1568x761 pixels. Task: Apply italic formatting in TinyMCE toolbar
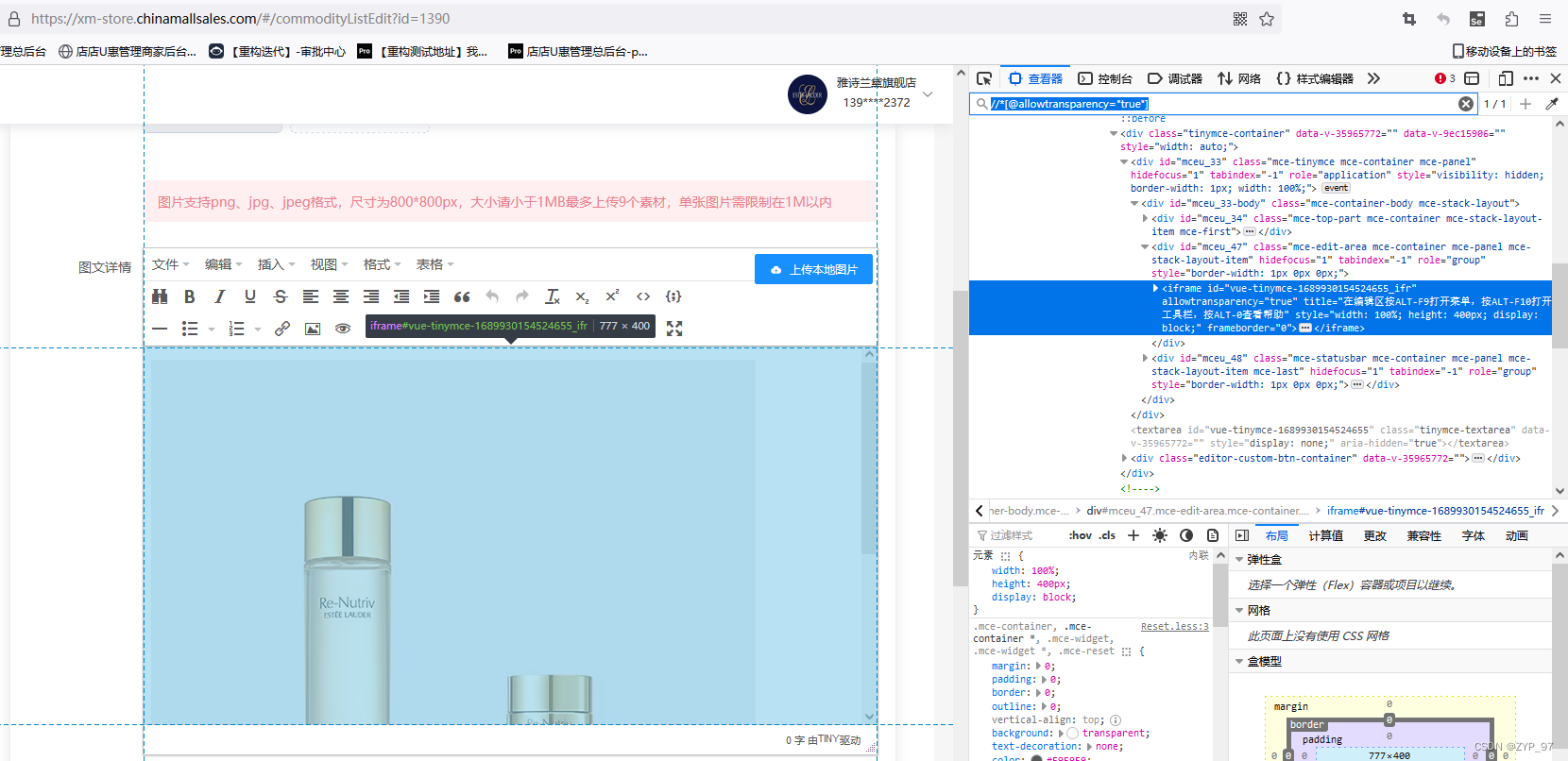220,296
